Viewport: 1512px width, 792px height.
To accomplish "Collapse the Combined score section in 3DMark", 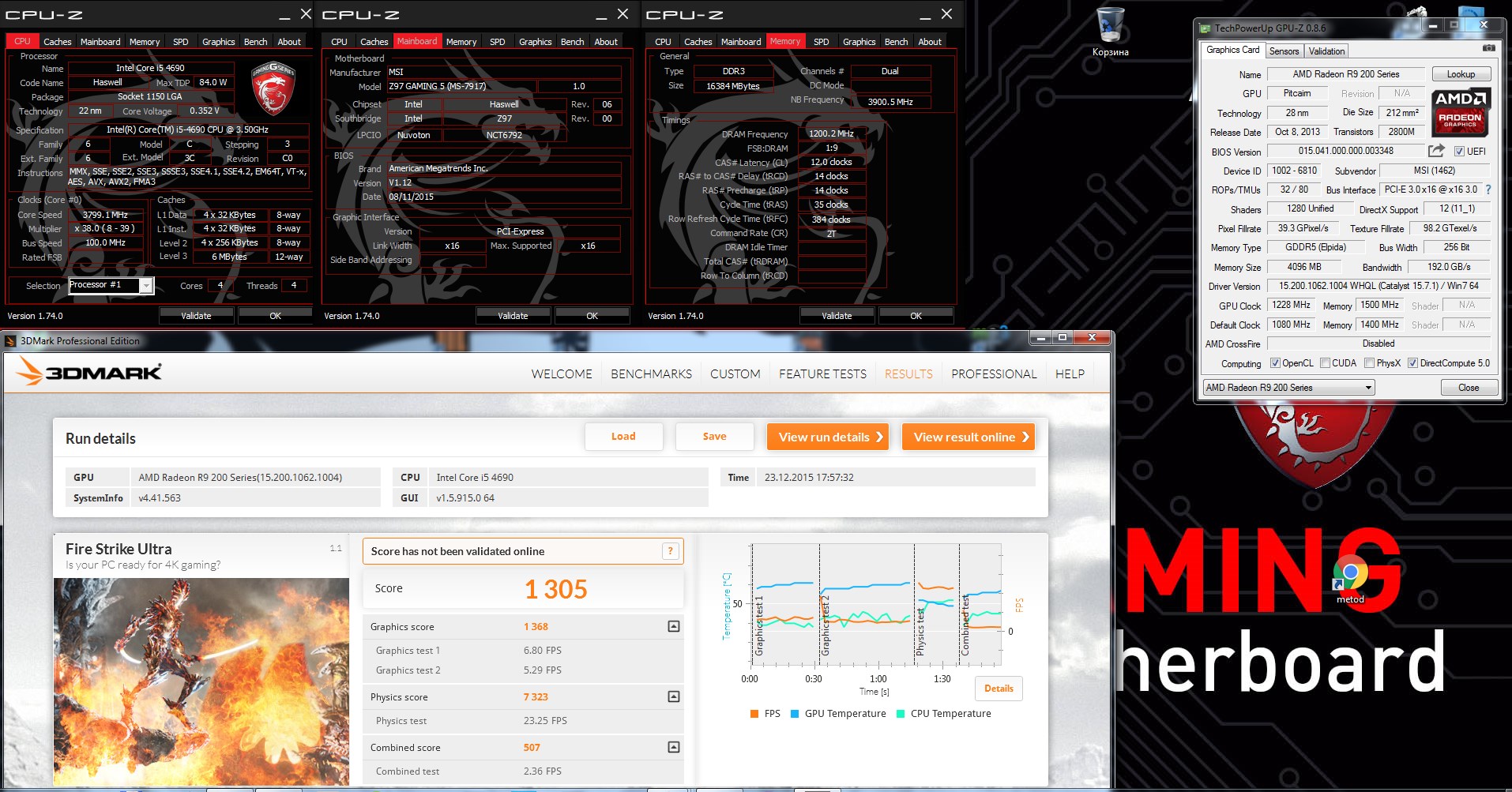I will click(x=674, y=747).
